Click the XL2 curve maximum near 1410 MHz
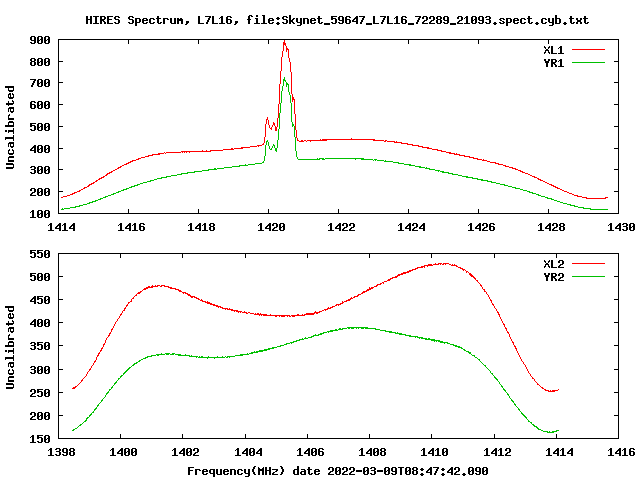The image size is (640, 480). [444, 264]
